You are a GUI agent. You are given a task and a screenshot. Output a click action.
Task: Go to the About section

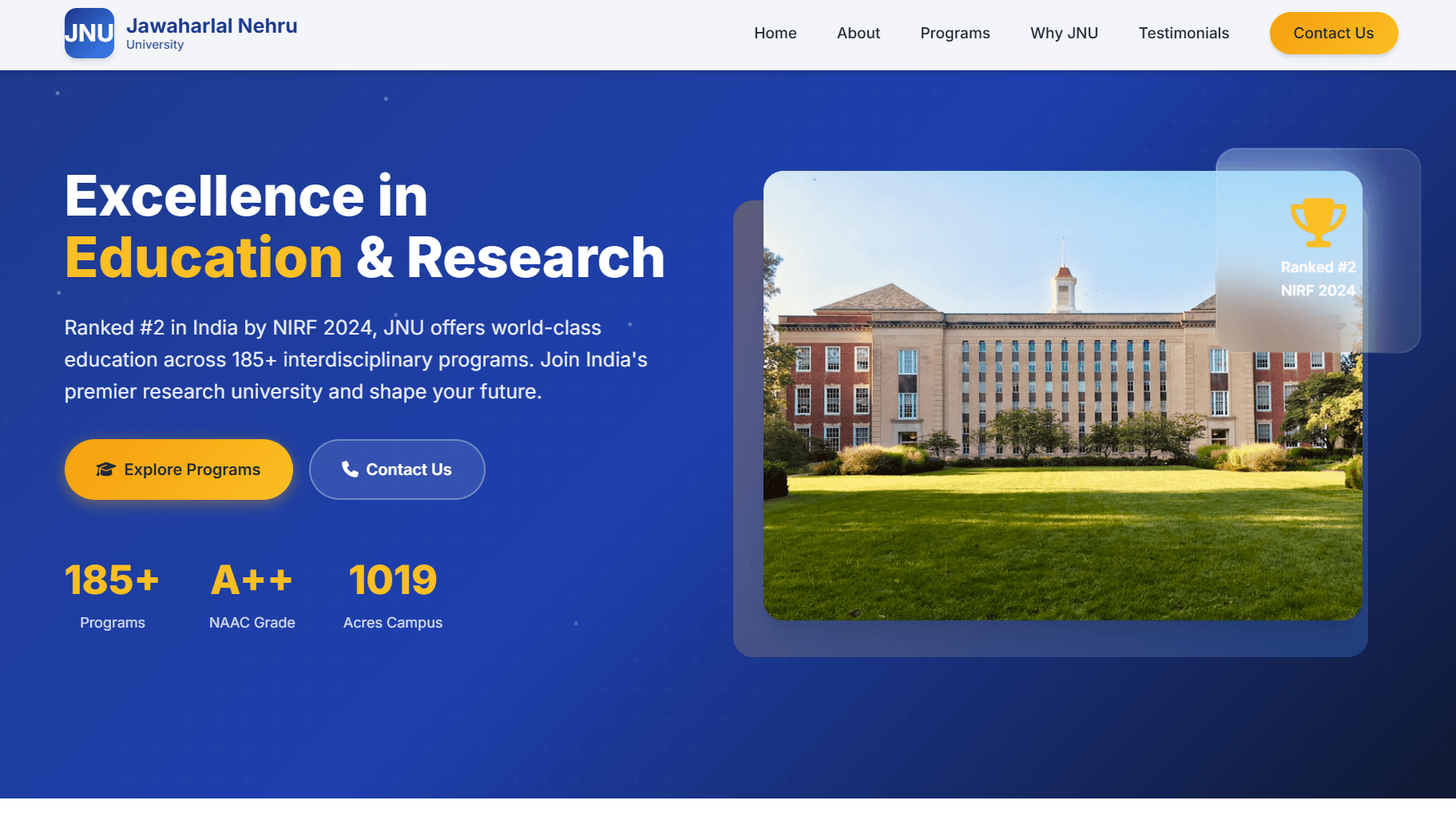[858, 34]
